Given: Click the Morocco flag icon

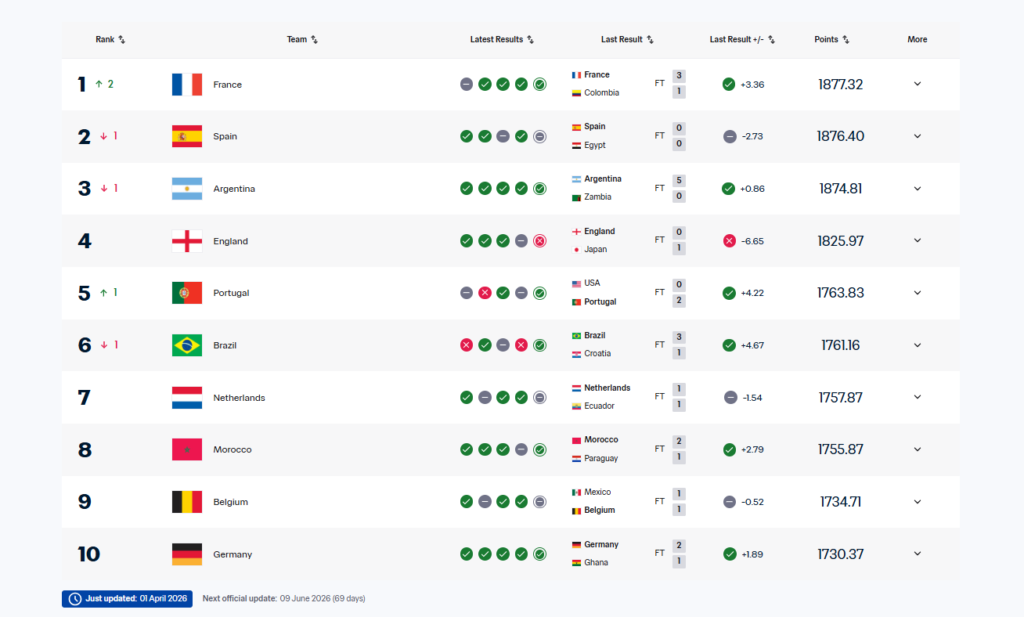Looking at the screenshot, I should click(187, 450).
